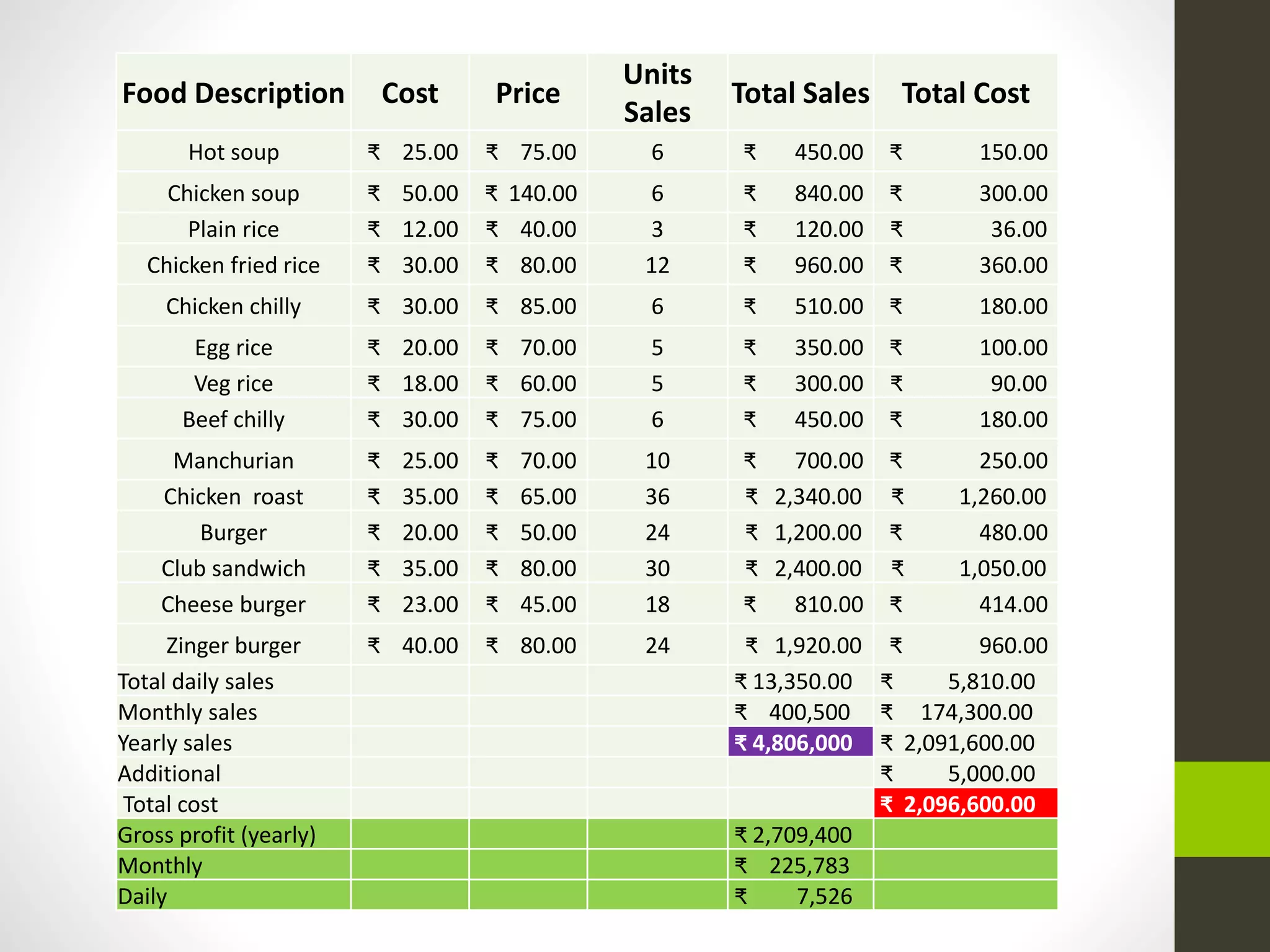Viewport: 1270px width, 952px height.
Task: Select the Zinger burger cost 40.00
Action: tap(430, 646)
